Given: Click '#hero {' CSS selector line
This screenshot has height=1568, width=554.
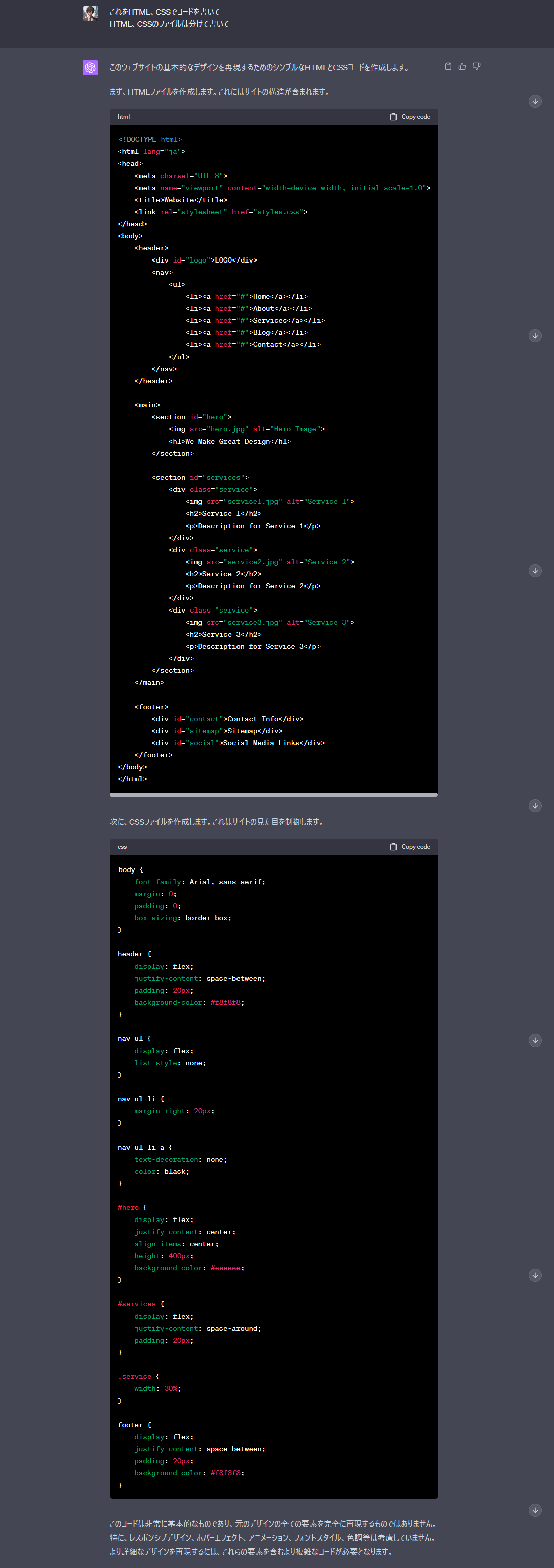Looking at the screenshot, I should (133, 1207).
